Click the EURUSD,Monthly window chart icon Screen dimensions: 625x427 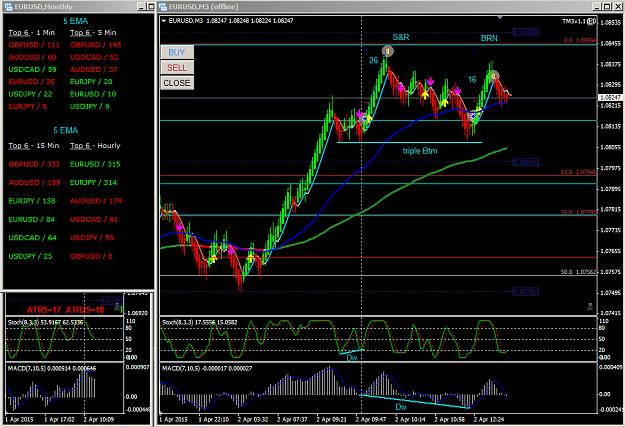click(x=8, y=6)
